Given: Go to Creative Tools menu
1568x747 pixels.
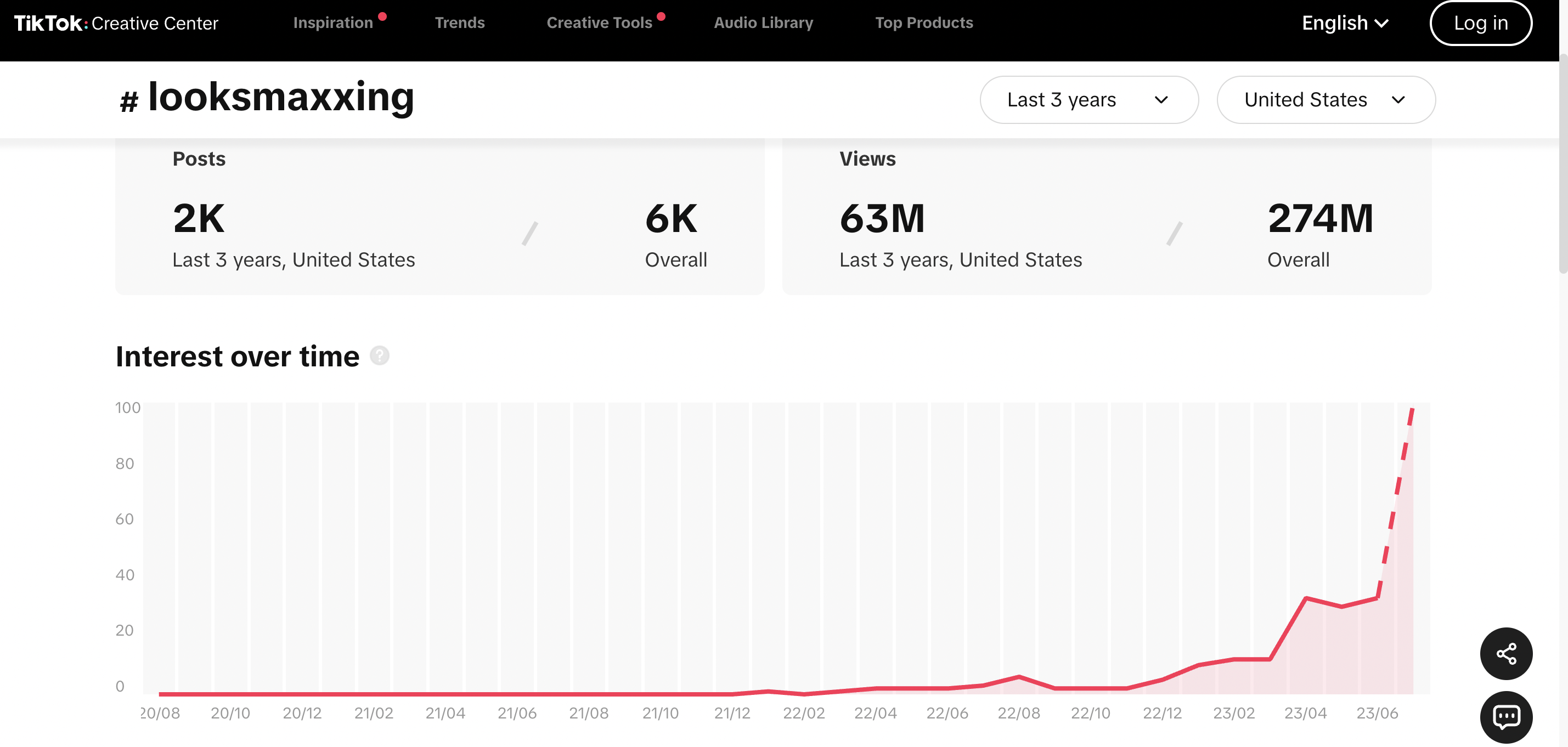Looking at the screenshot, I should (x=599, y=23).
